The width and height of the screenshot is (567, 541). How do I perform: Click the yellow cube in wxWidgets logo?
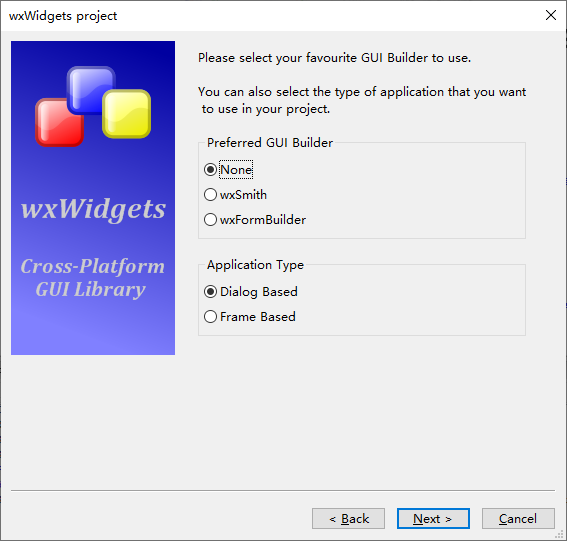pyautogui.click(x=127, y=114)
